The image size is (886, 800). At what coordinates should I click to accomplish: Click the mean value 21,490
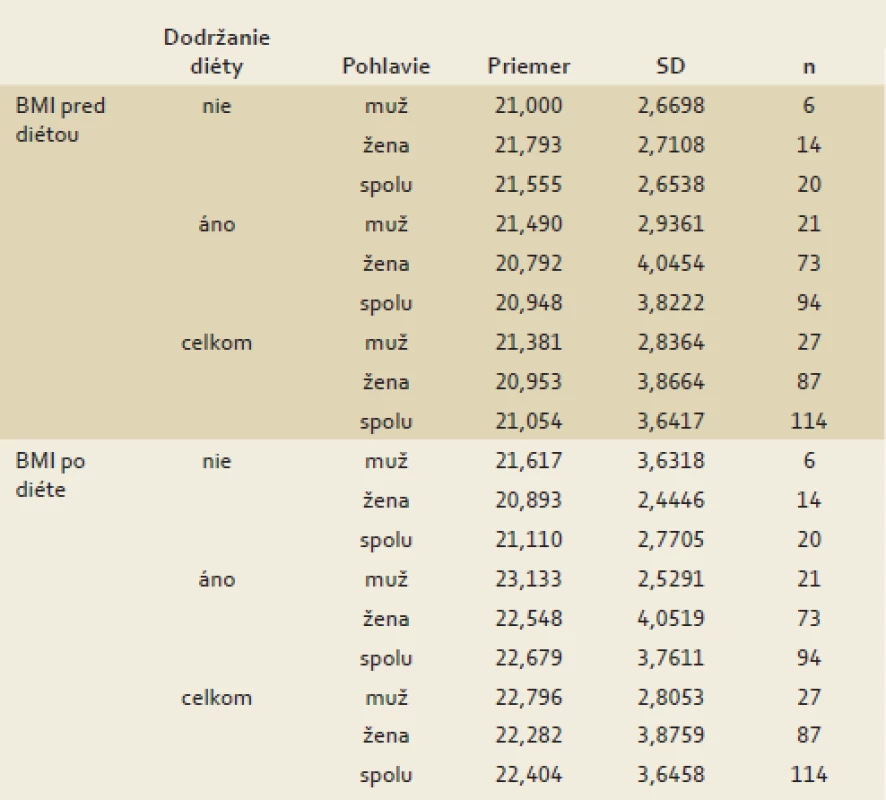click(528, 224)
